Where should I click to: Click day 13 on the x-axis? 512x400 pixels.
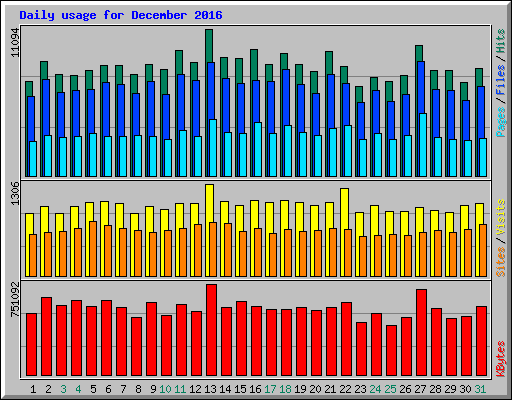[x=210, y=389]
